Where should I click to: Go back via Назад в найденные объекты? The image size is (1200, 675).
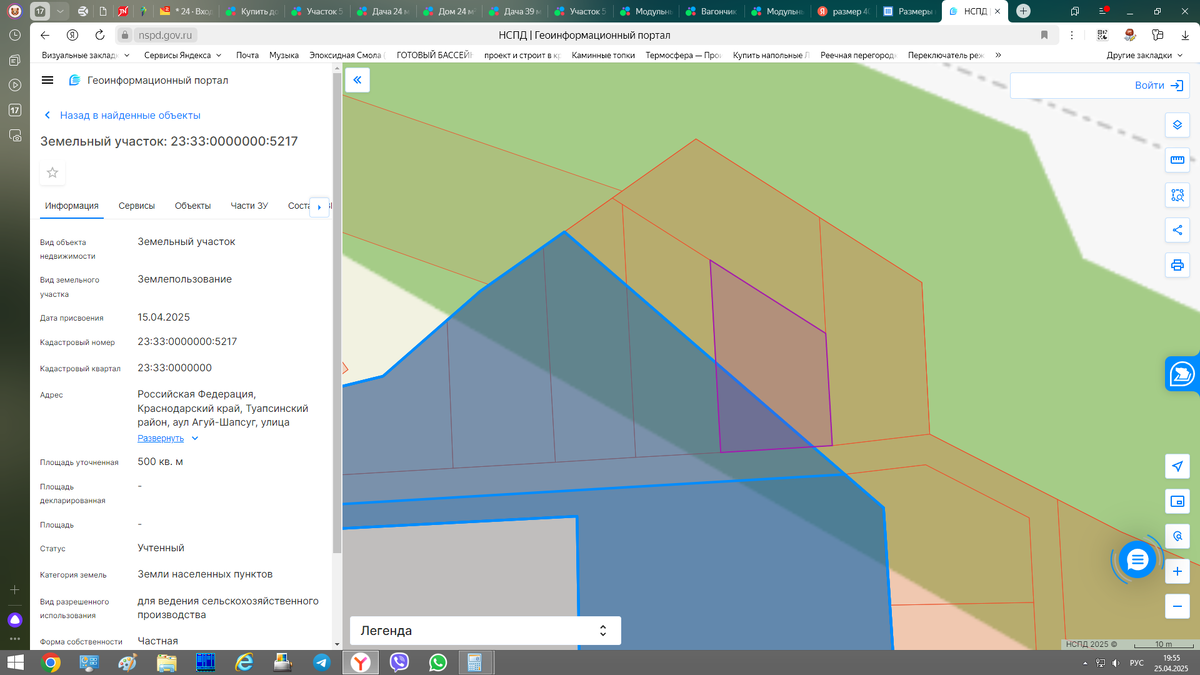(x=121, y=116)
